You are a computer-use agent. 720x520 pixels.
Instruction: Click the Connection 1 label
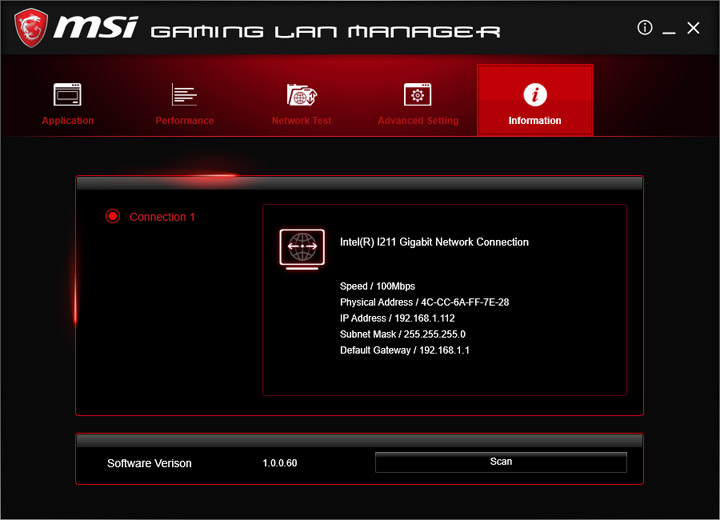162,217
